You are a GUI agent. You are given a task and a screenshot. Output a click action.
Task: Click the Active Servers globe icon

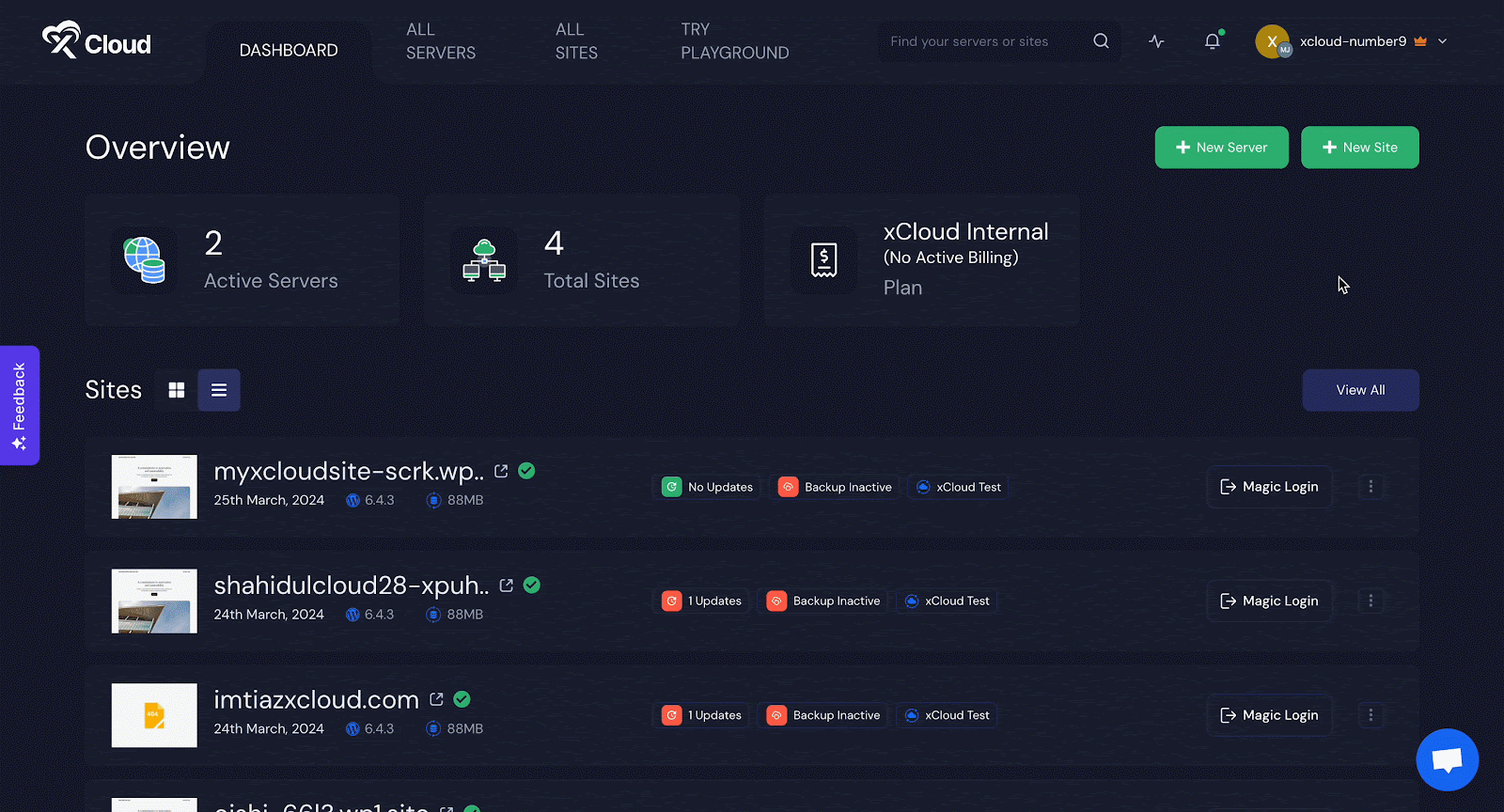pos(144,260)
